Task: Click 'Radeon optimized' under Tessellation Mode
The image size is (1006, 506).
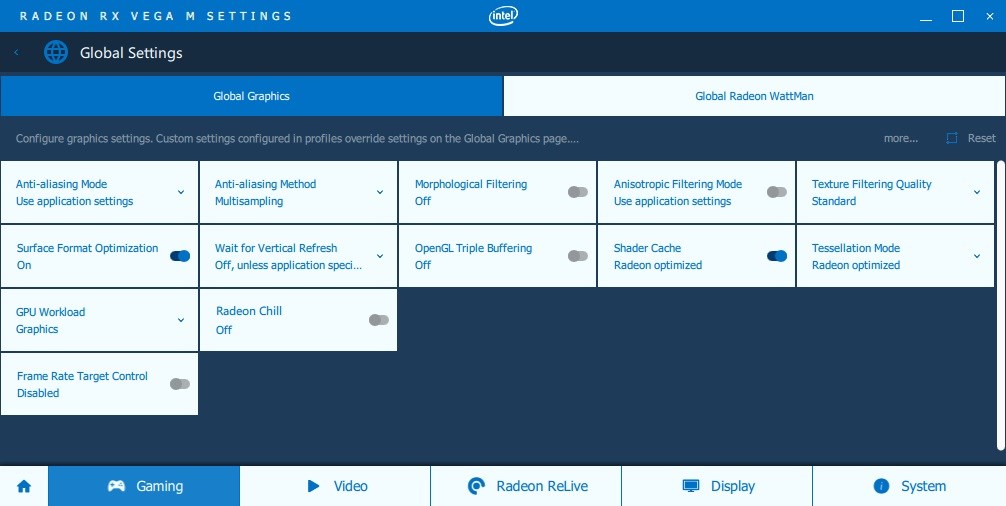Action: (x=856, y=265)
